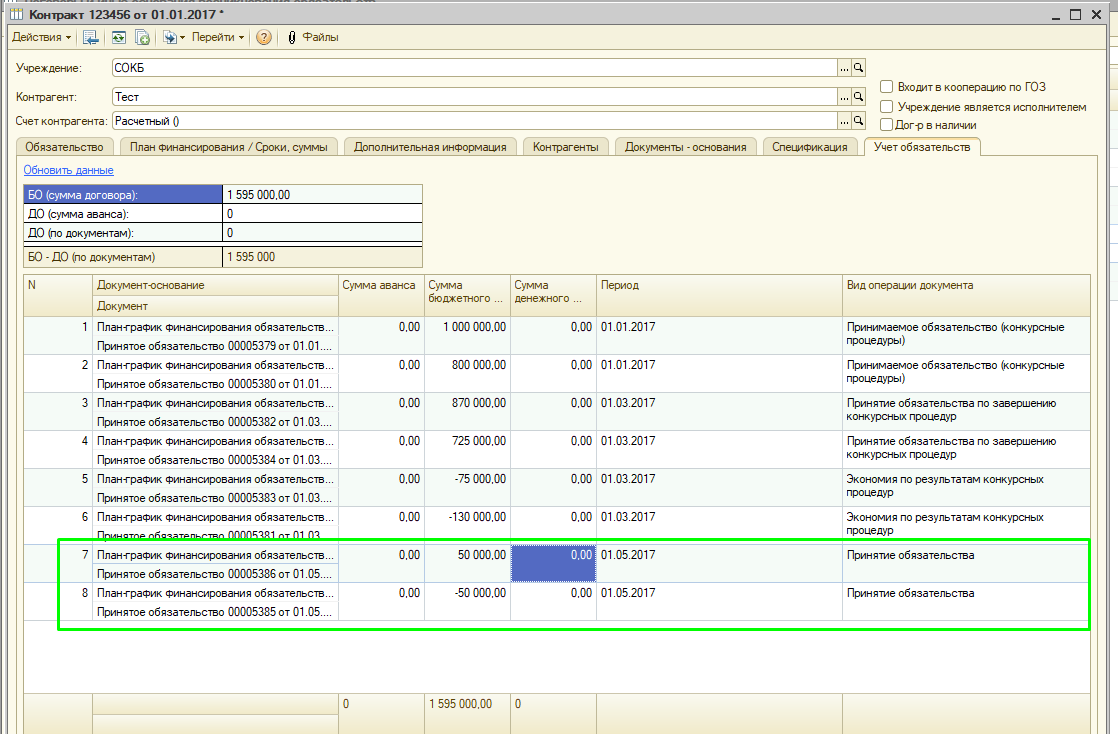1118x734 pixels.
Task: Click ellipsis selector button for Учреждение field
Action: (x=844, y=68)
